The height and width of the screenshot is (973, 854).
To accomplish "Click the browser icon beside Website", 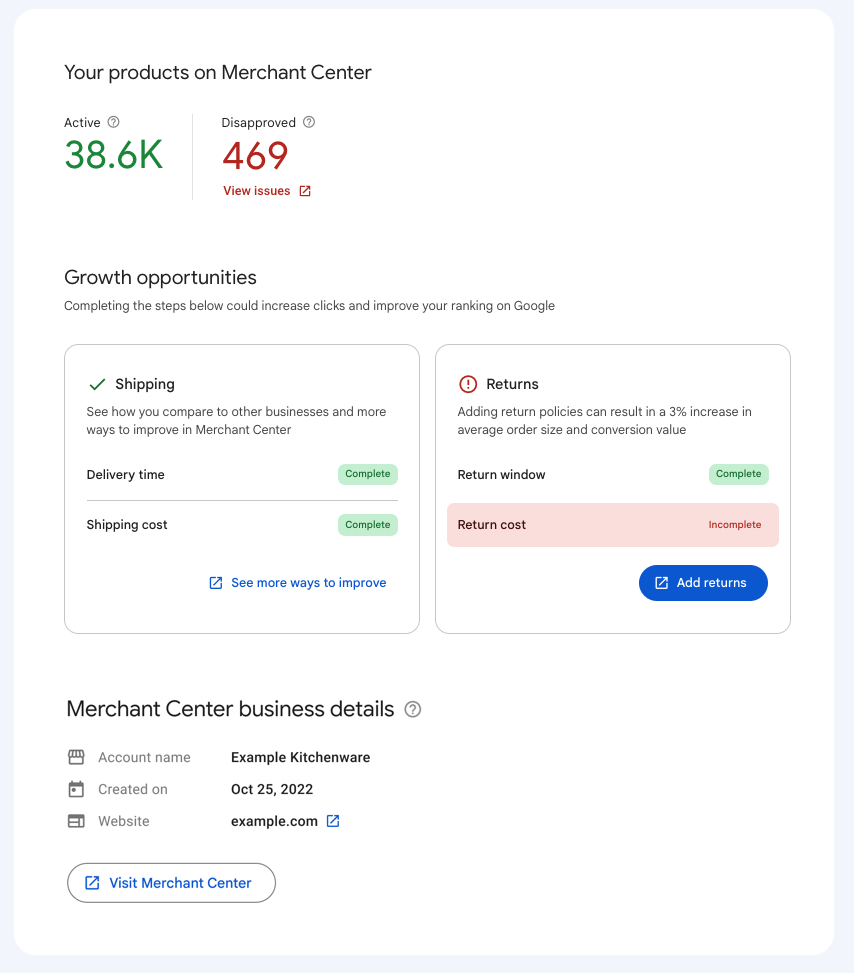I will pyautogui.click(x=76, y=821).
